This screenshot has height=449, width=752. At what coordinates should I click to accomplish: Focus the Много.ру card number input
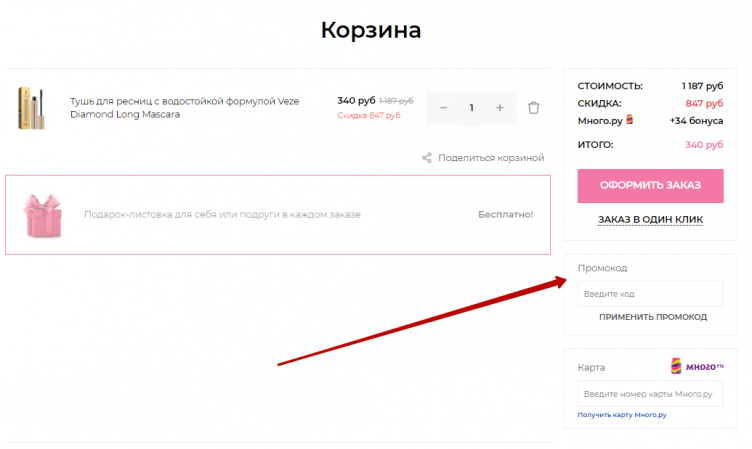click(650, 394)
